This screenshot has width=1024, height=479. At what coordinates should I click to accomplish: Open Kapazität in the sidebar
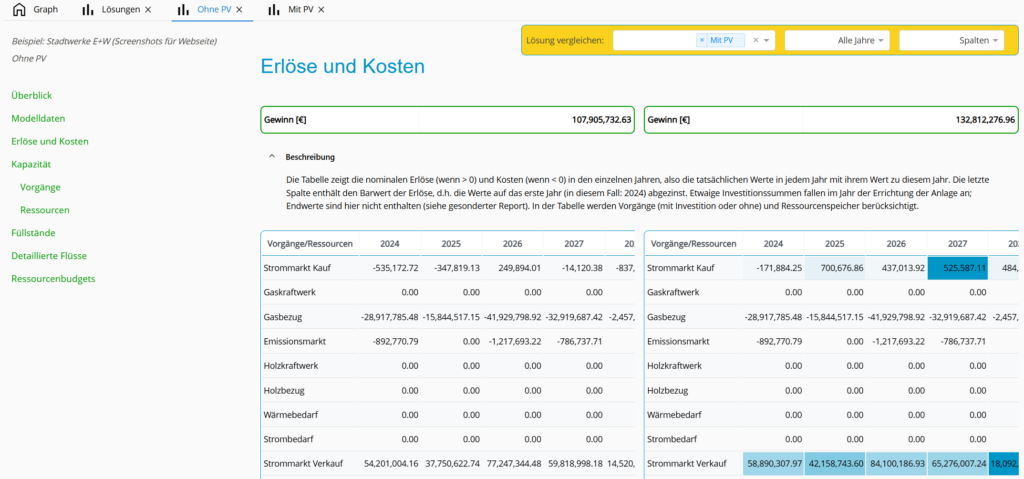[31, 164]
